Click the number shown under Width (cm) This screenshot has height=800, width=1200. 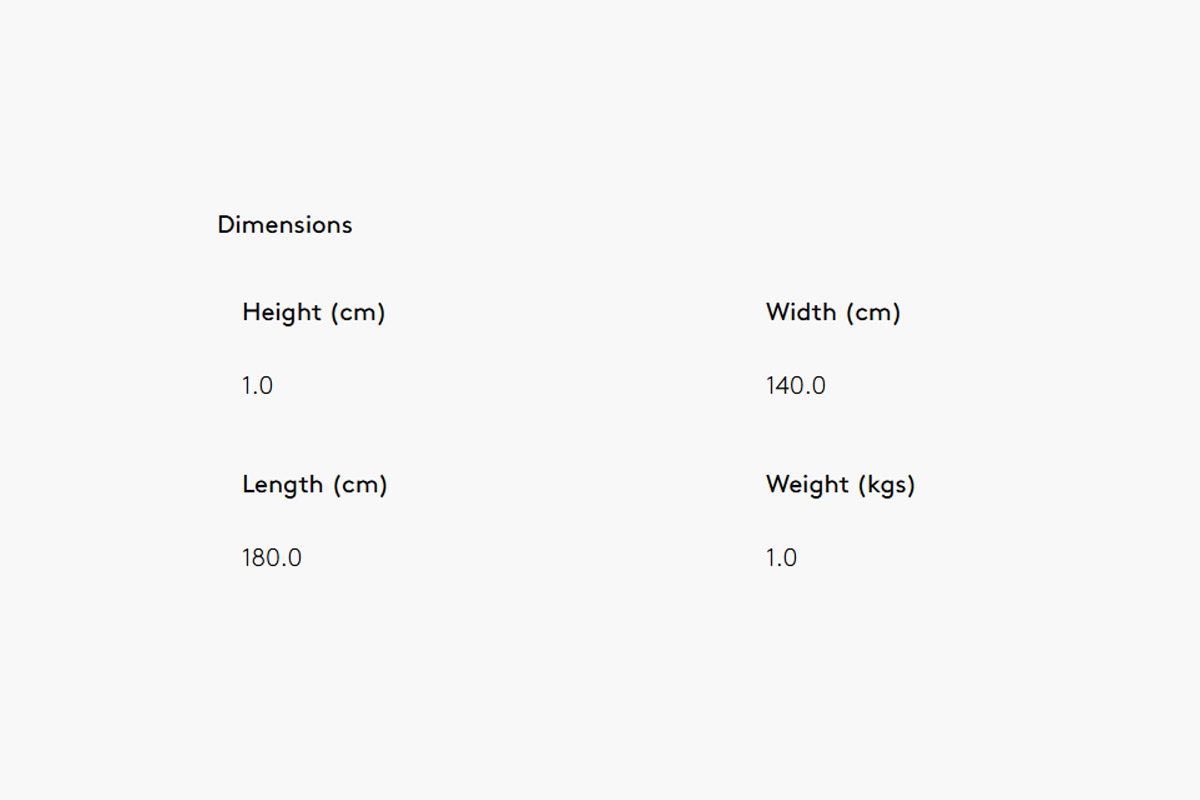796,386
